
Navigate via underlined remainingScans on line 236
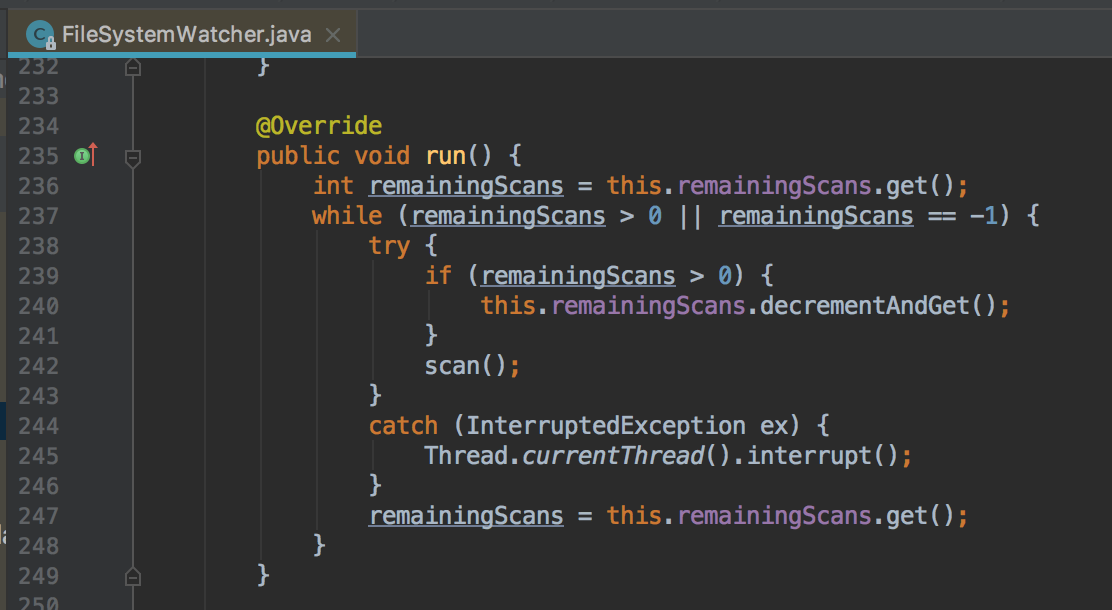point(465,185)
